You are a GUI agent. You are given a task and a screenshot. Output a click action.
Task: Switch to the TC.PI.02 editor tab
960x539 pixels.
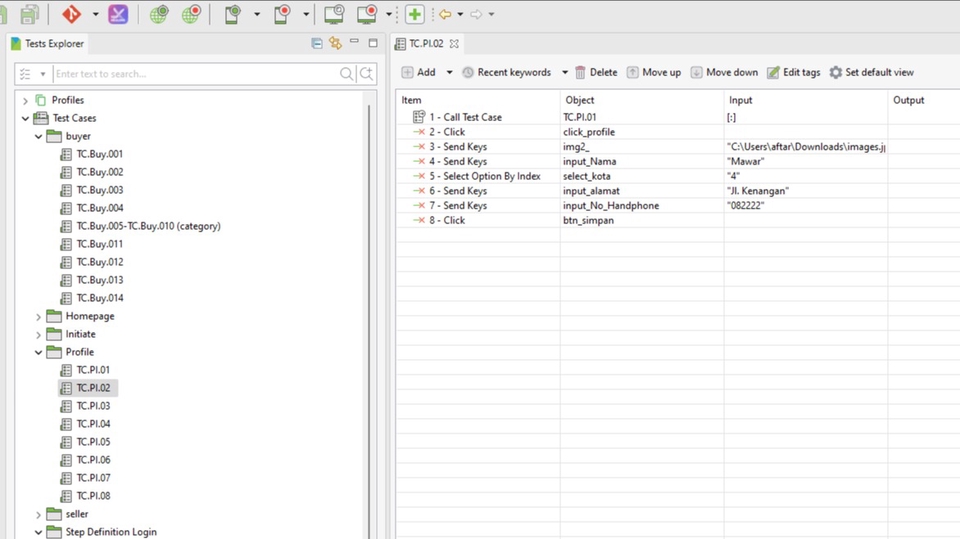click(x=426, y=43)
